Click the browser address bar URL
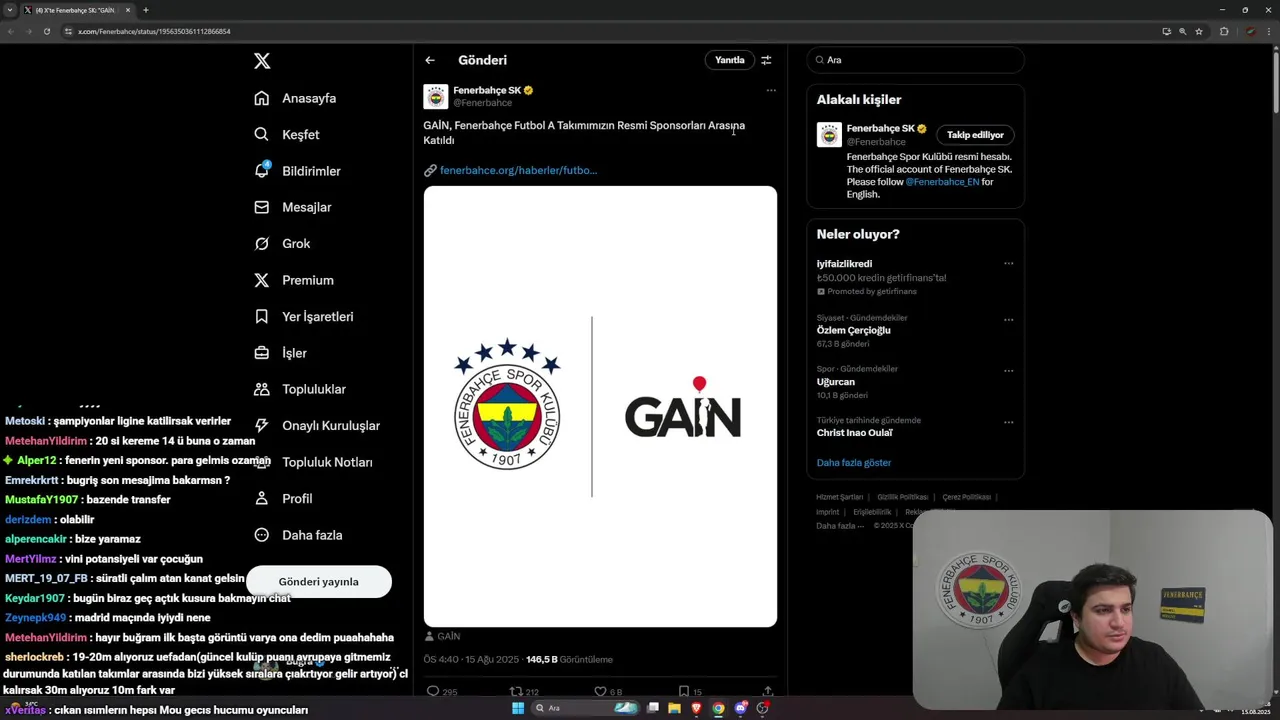1280x720 pixels. tap(154, 31)
